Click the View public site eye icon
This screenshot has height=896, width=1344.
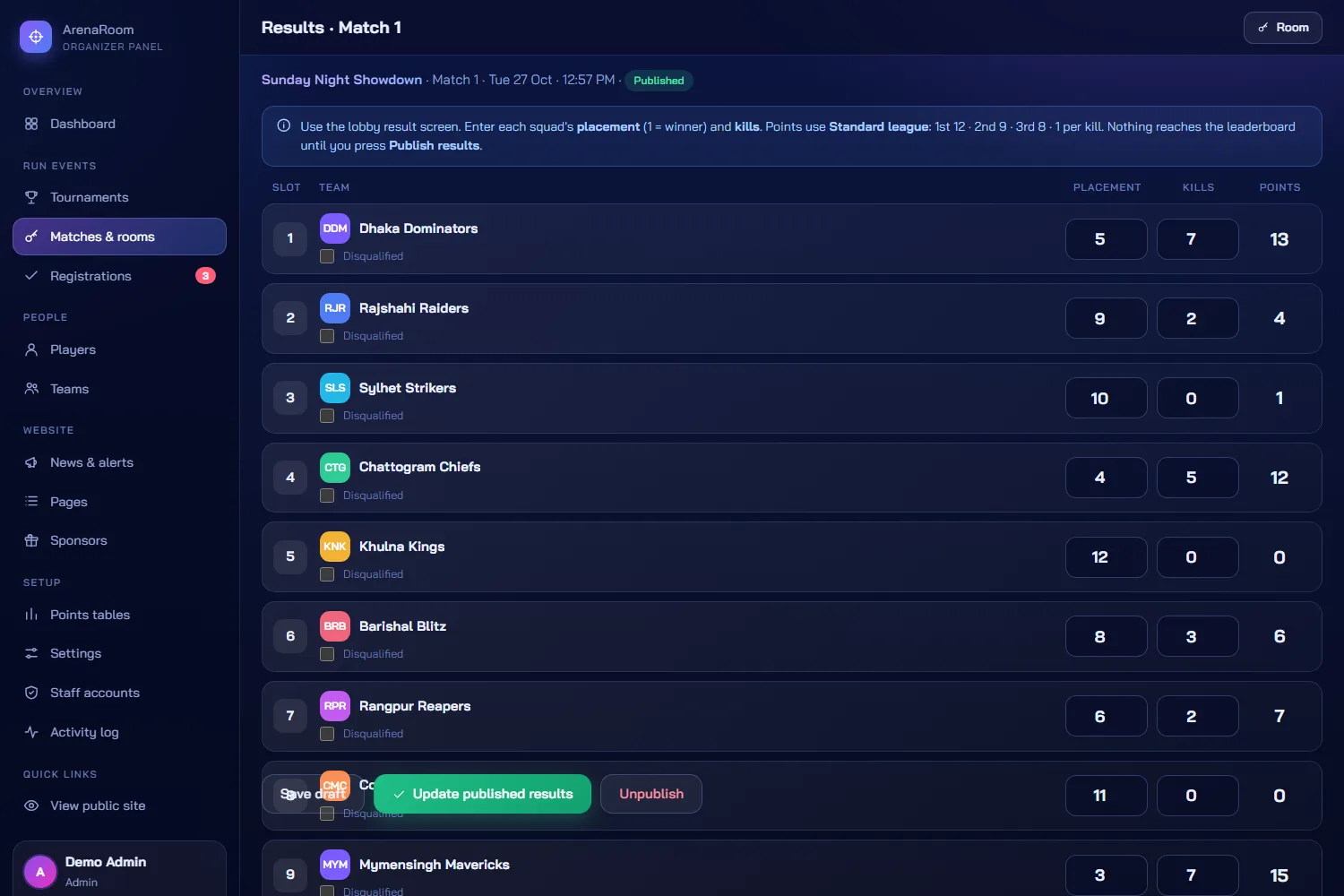coord(31,806)
